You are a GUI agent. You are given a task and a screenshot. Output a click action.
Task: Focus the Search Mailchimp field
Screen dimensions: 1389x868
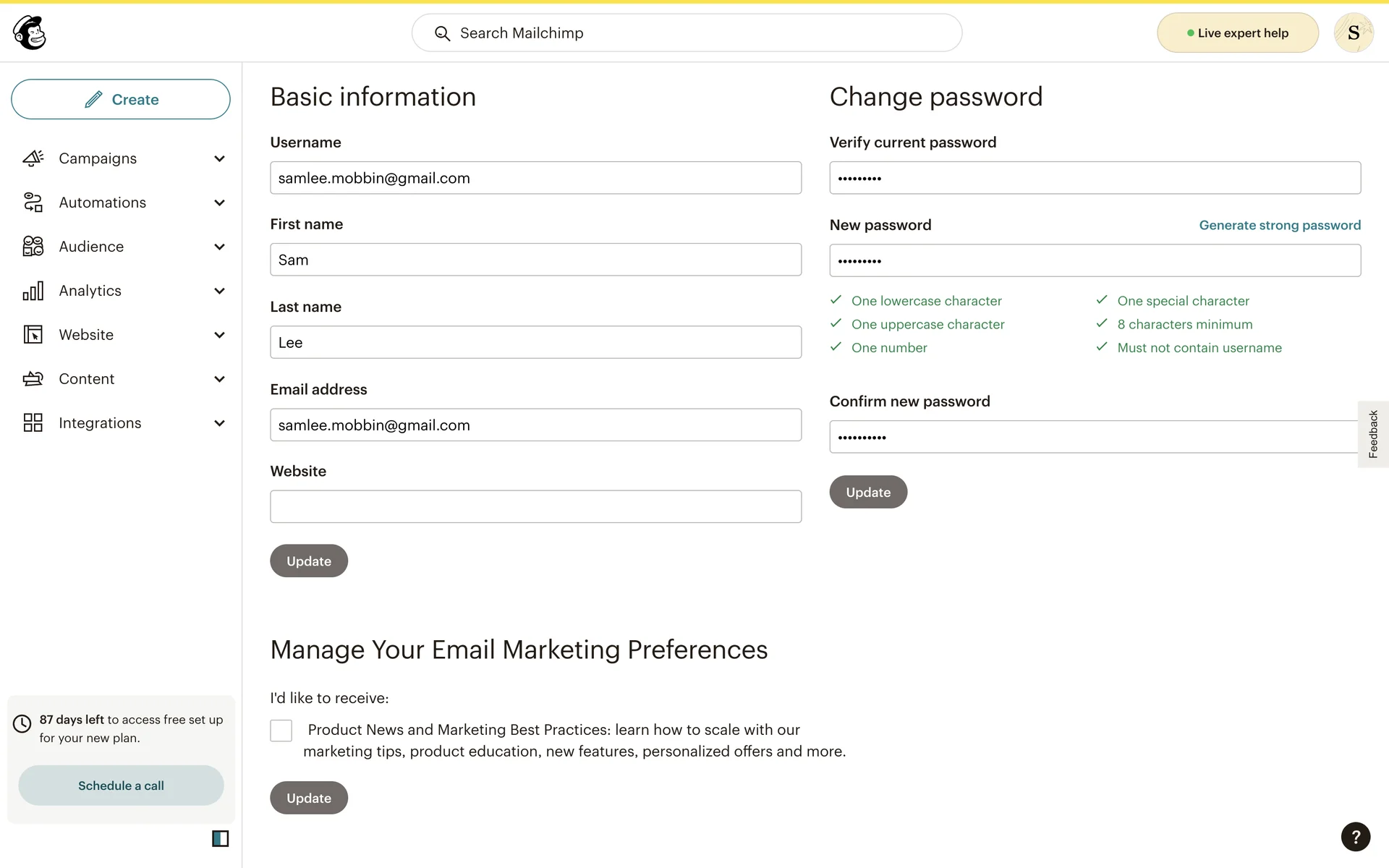687,33
